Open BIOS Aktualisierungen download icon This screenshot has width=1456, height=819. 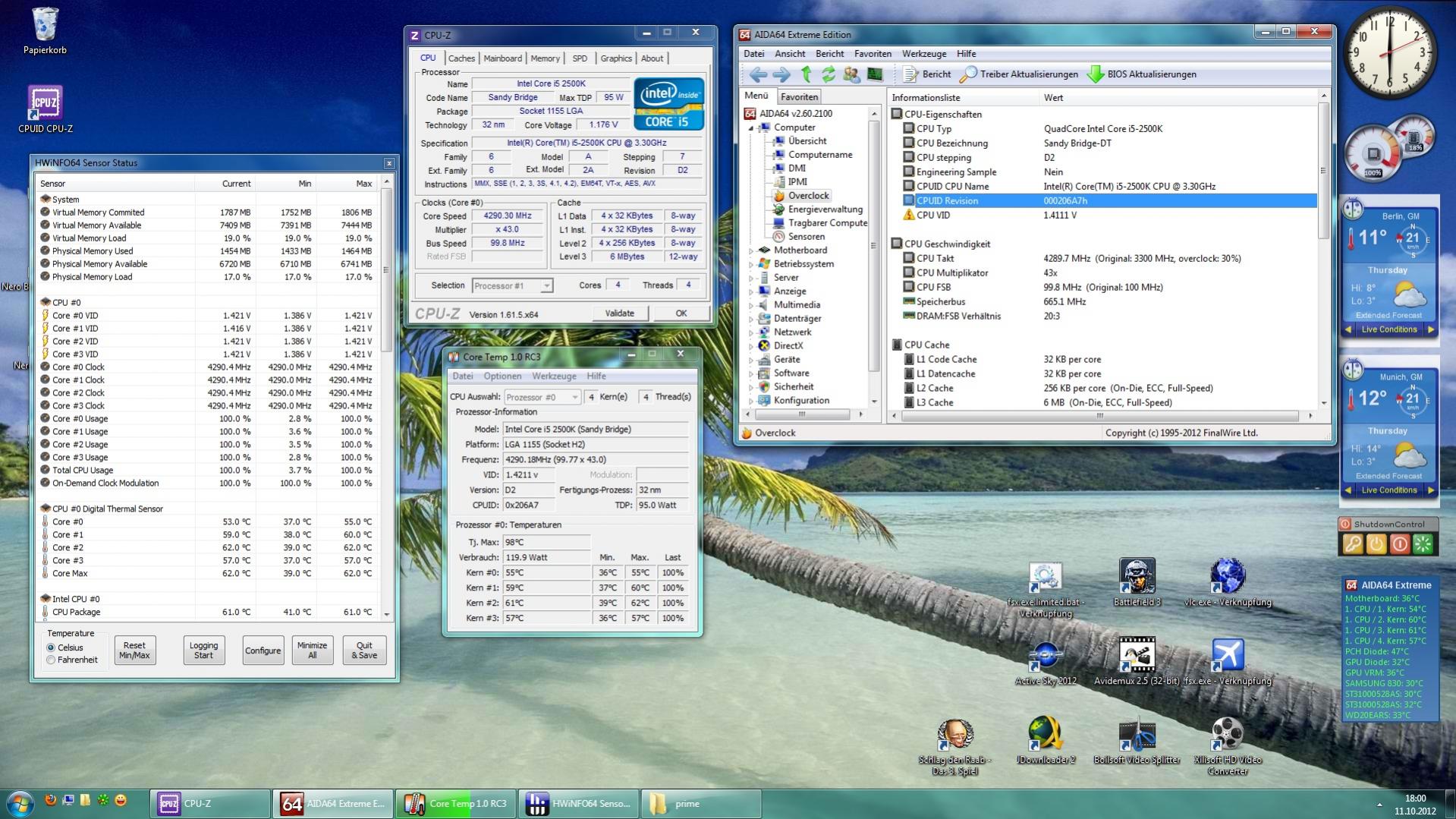click(x=1095, y=74)
